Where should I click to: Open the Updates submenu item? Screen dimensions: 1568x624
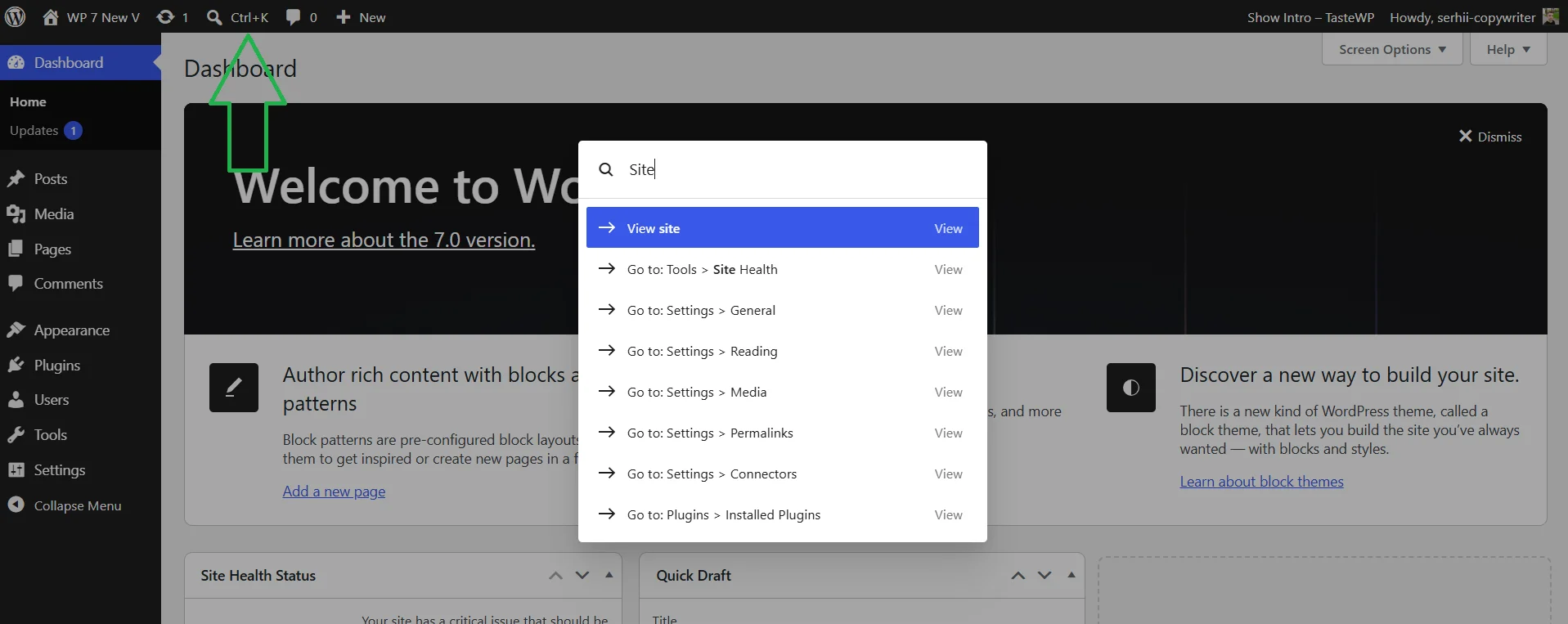pos(46,131)
